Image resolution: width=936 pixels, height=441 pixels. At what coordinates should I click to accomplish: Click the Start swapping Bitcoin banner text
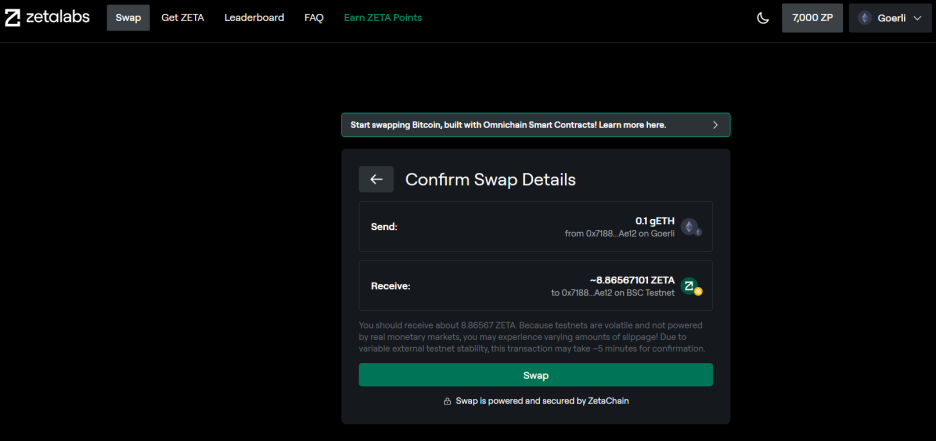tap(508, 125)
